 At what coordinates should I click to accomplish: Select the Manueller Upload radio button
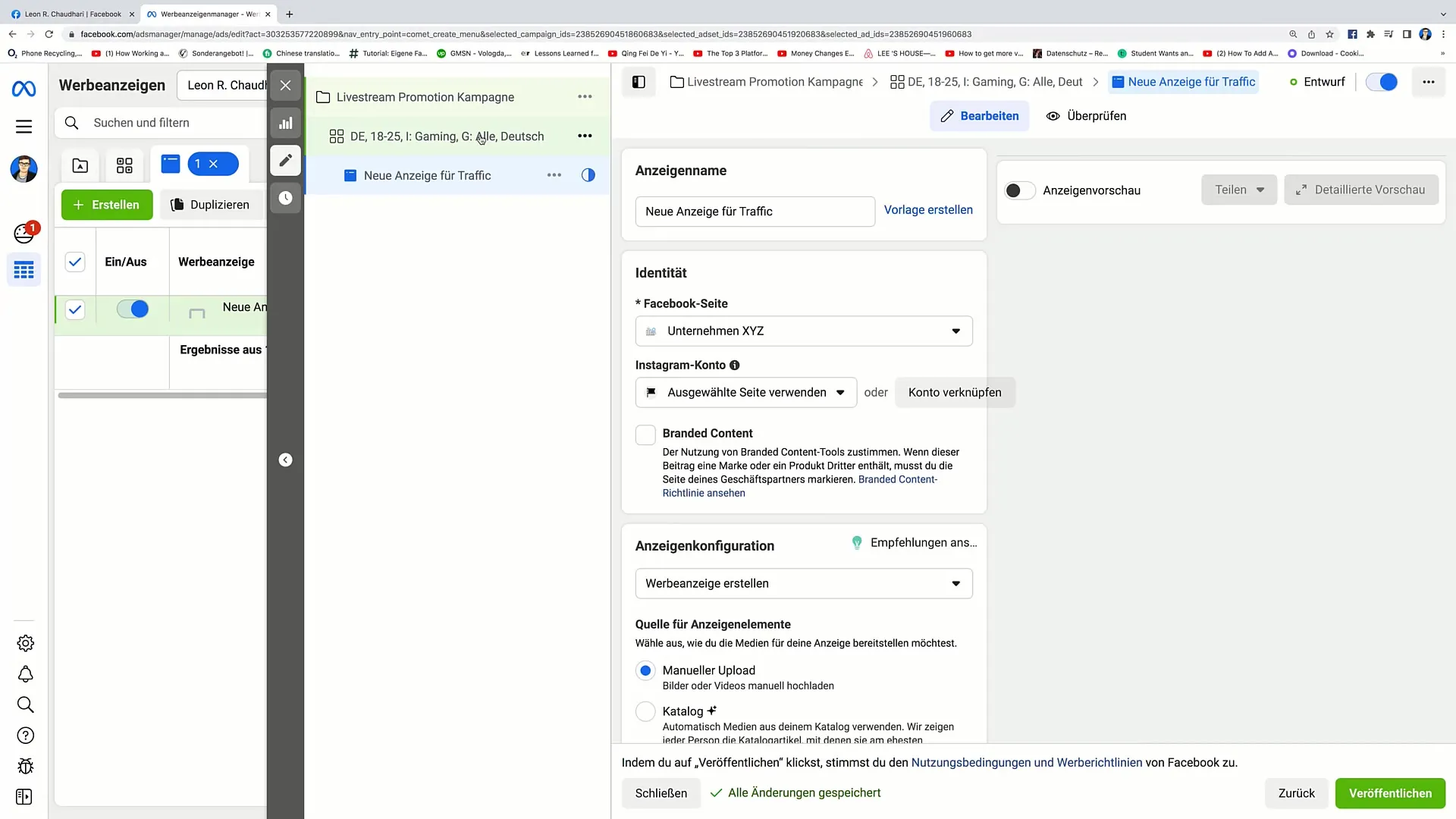[645, 670]
